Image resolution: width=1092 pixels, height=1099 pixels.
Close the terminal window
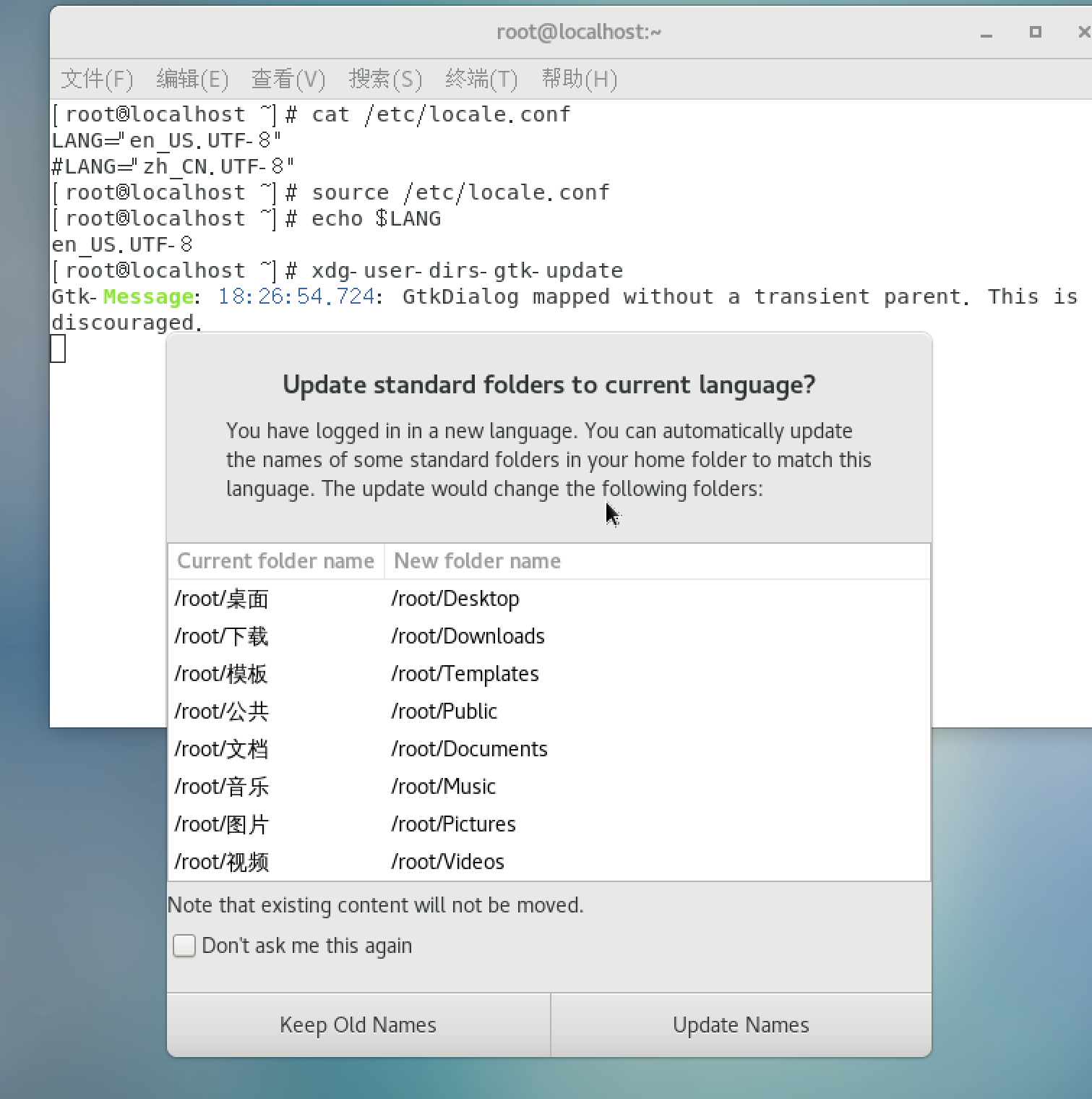1083,32
